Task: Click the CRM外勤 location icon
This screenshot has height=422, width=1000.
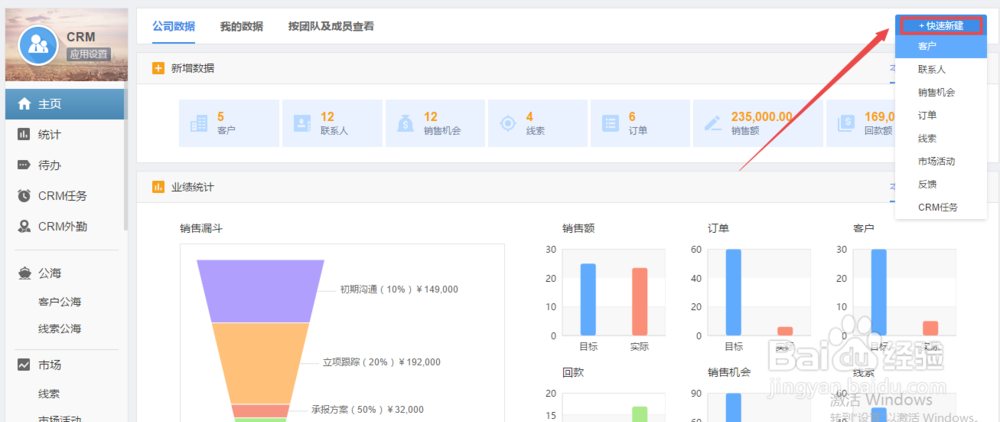Action: [24, 226]
